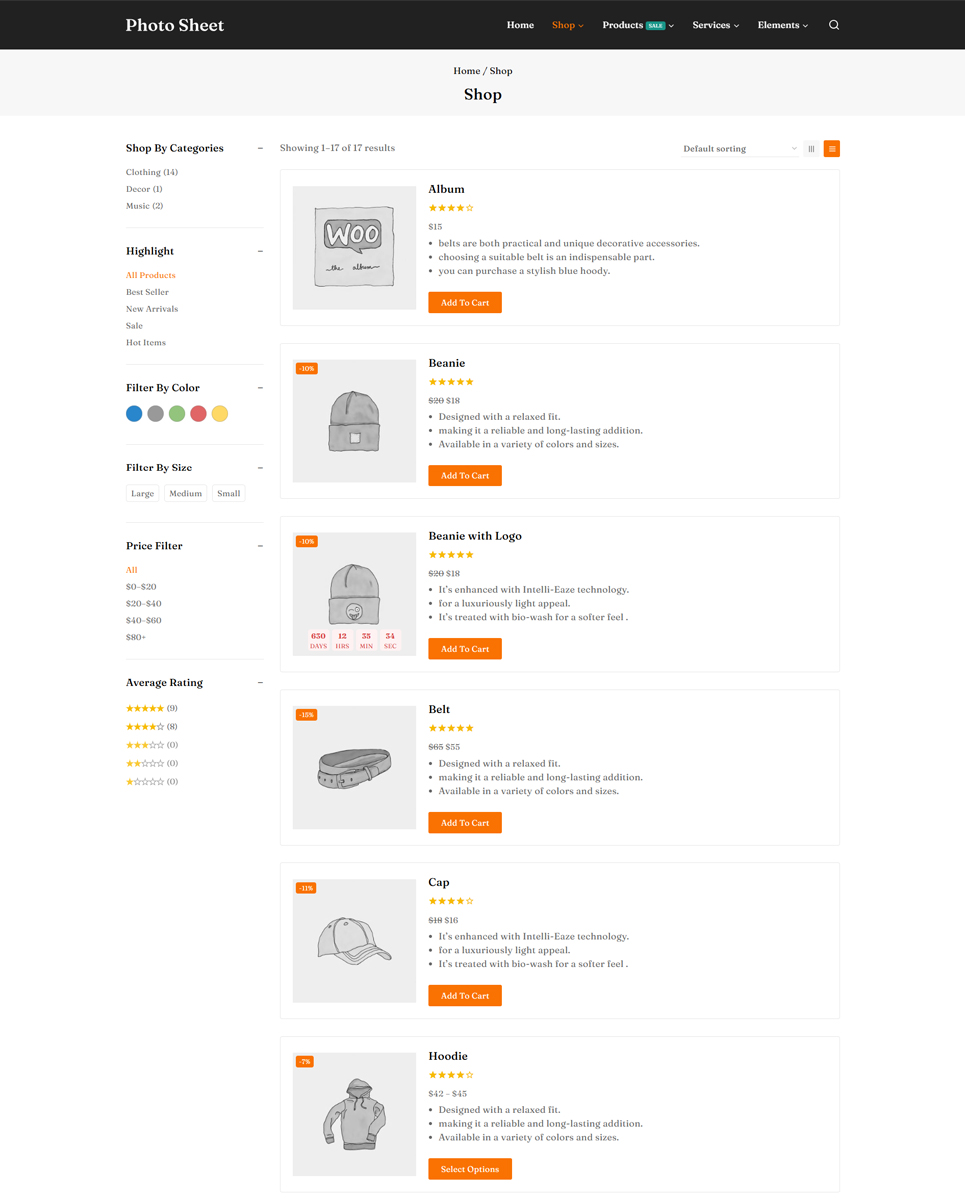Collapse the Shop By Categories section
The width and height of the screenshot is (965, 1200).
[260, 148]
